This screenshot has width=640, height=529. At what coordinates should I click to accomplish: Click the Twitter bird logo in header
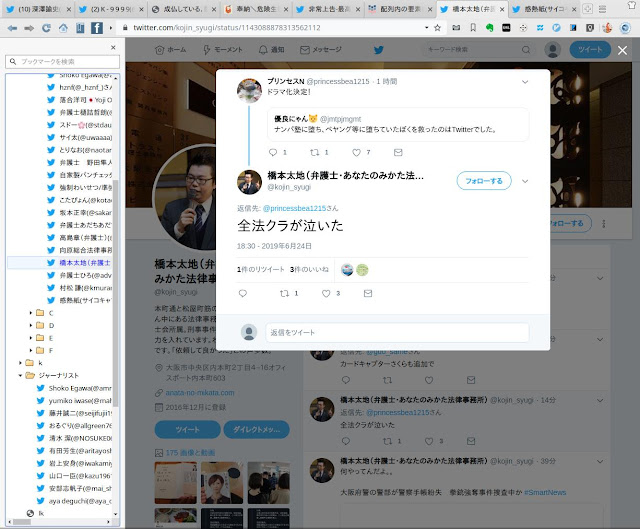click(x=379, y=50)
